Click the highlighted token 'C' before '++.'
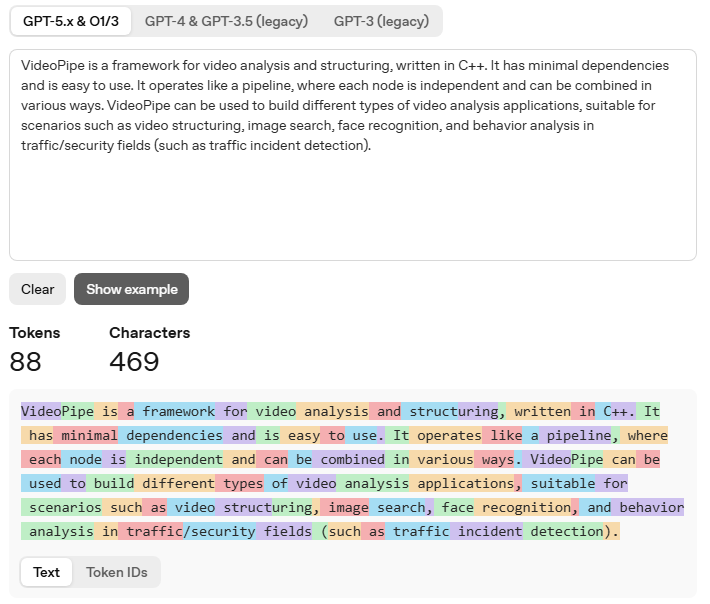 click(603, 411)
